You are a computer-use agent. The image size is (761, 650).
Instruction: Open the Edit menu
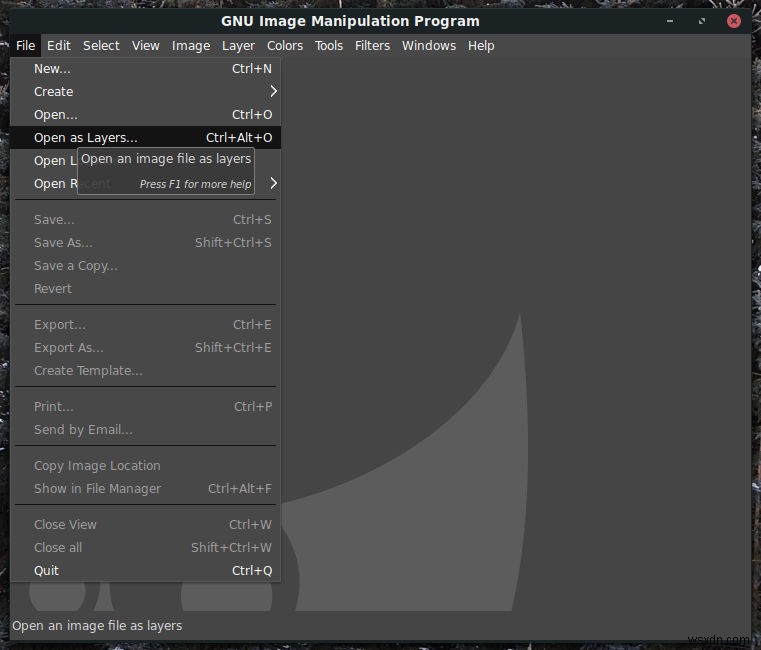point(59,46)
